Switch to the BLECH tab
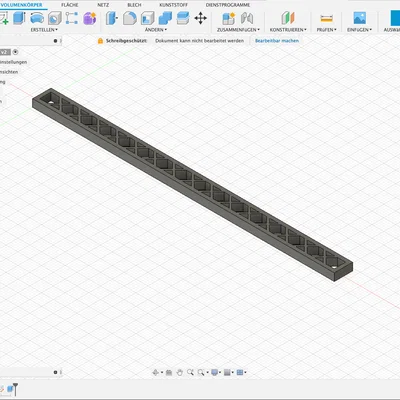 click(x=134, y=5)
